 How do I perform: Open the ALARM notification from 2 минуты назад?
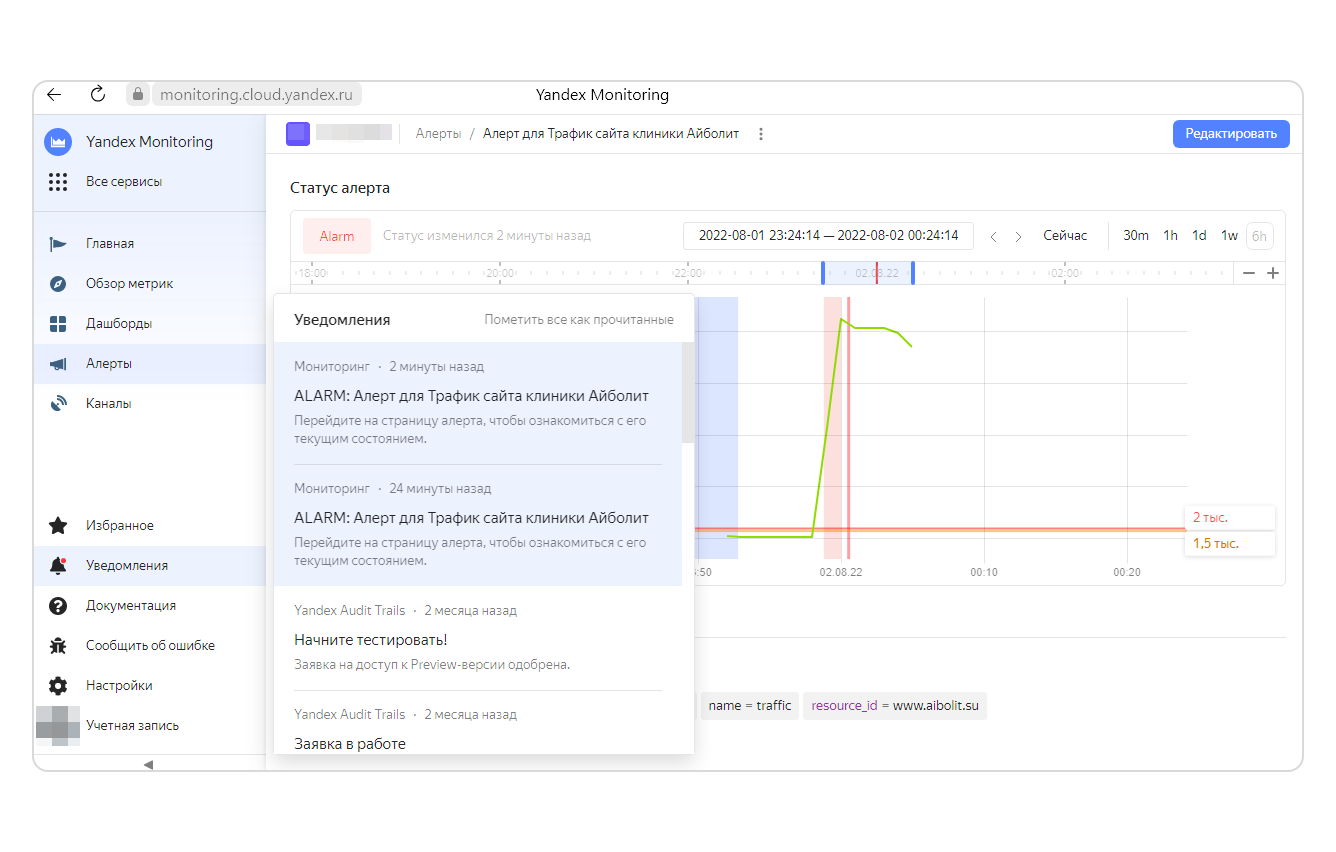coord(478,403)
